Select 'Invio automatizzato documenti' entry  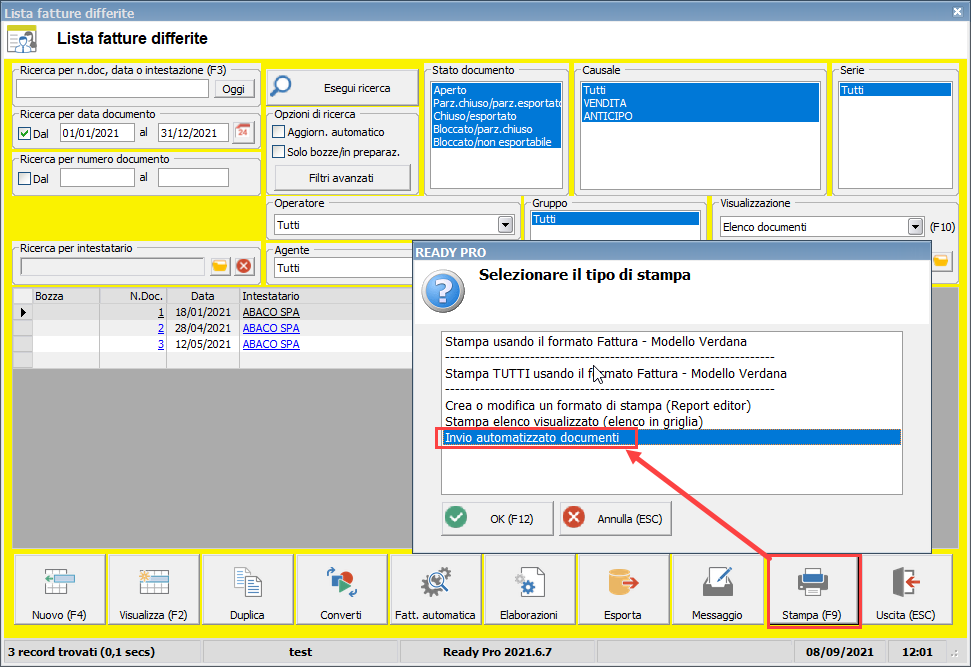[x=672, y=438]
